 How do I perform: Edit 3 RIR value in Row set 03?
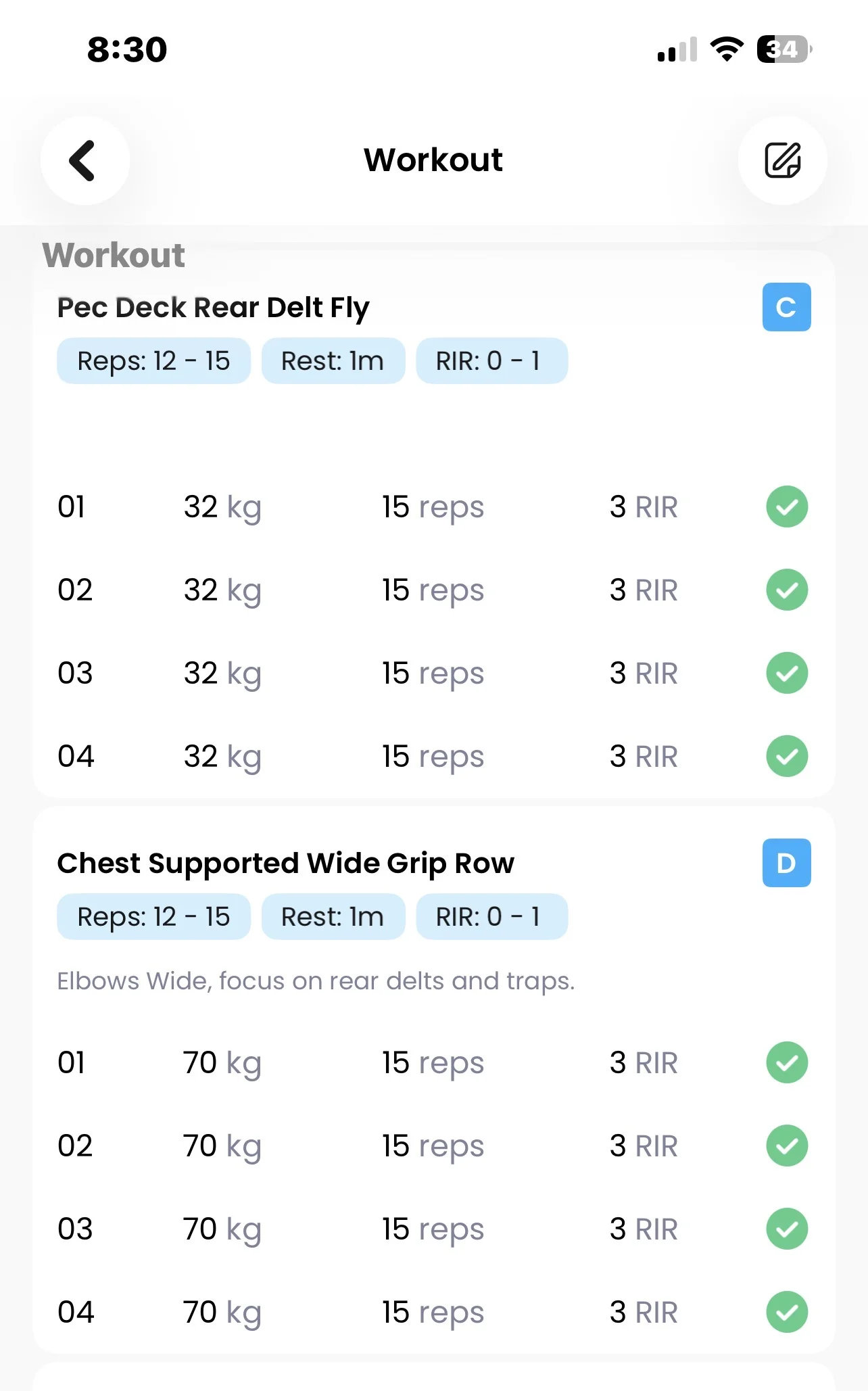(643, 1229)
